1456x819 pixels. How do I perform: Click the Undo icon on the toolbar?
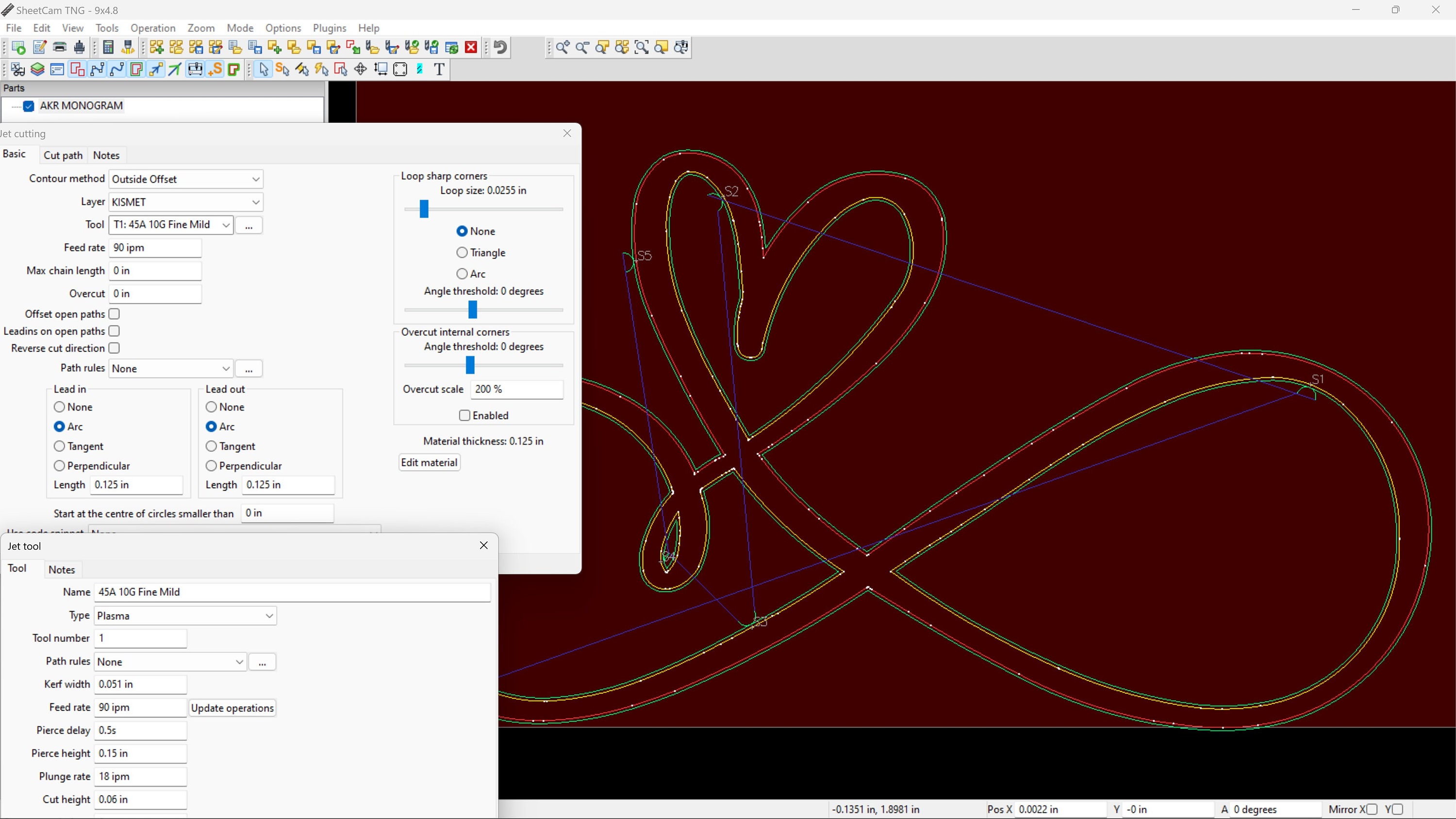pos(500,48)
